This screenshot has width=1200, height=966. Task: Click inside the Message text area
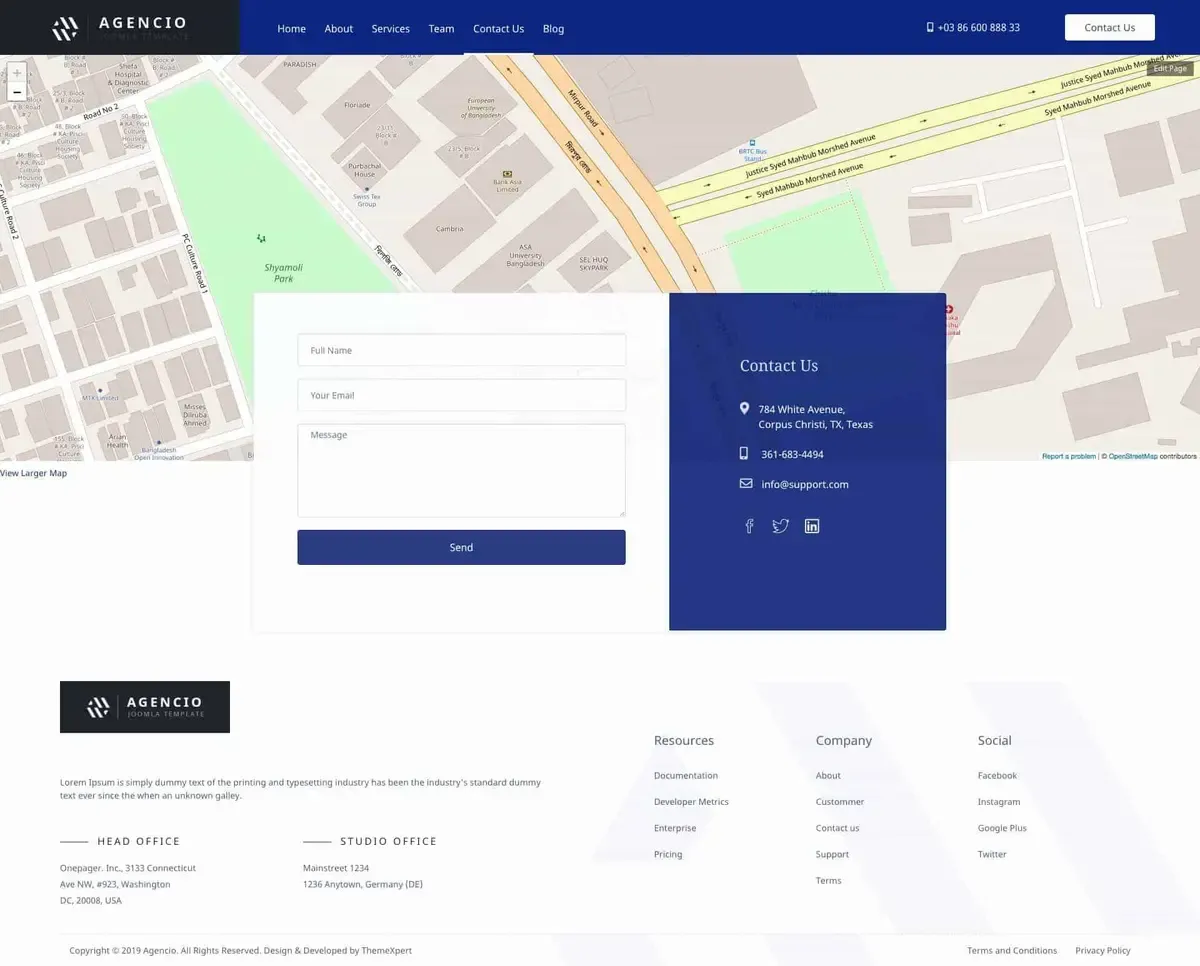[461, 470]
